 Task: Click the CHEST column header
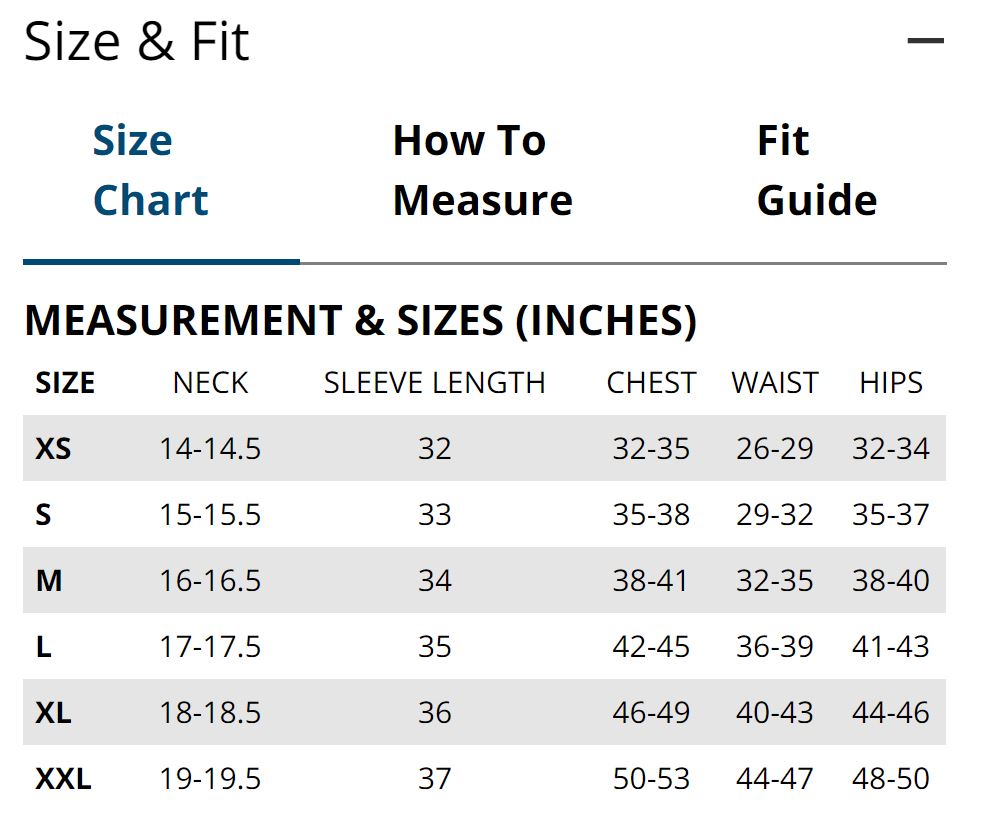click(651, 383)
